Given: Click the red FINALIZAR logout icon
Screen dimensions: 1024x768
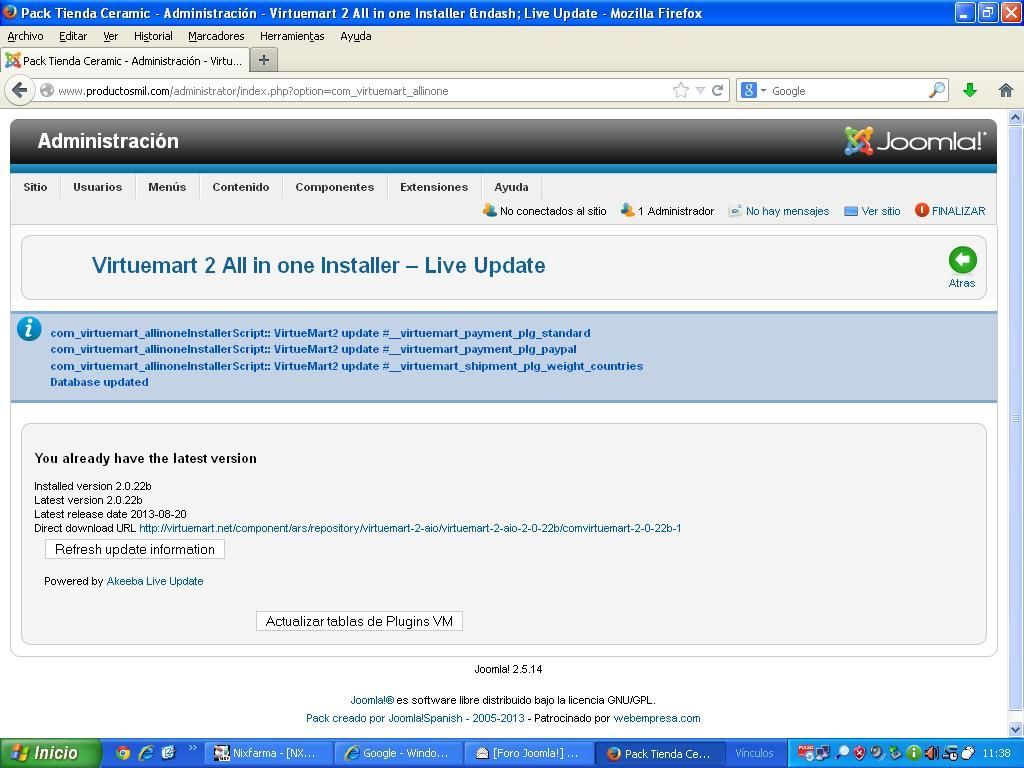Looking at the screenshot, I should 921,210.
